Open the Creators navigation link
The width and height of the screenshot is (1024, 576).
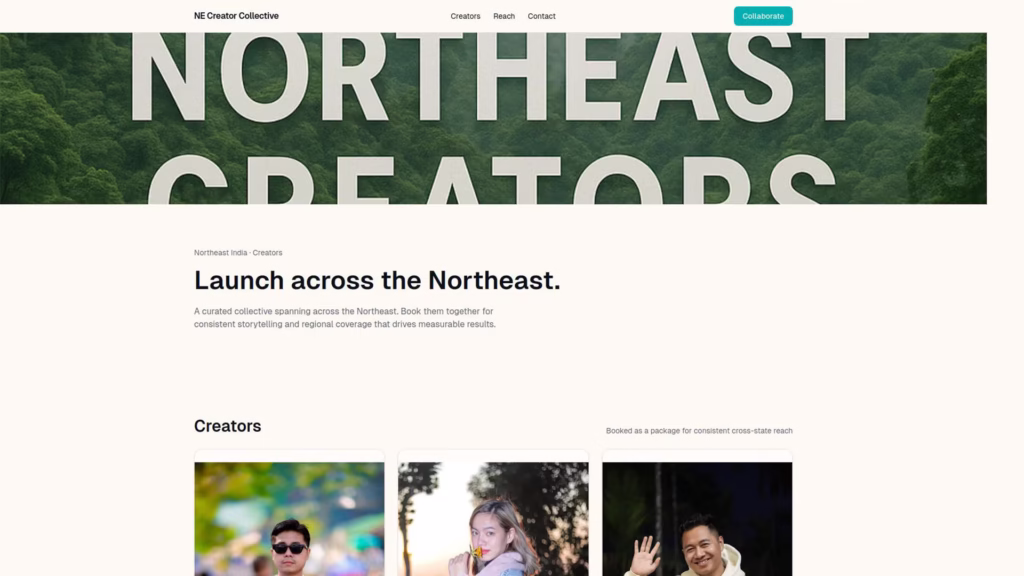465,16
